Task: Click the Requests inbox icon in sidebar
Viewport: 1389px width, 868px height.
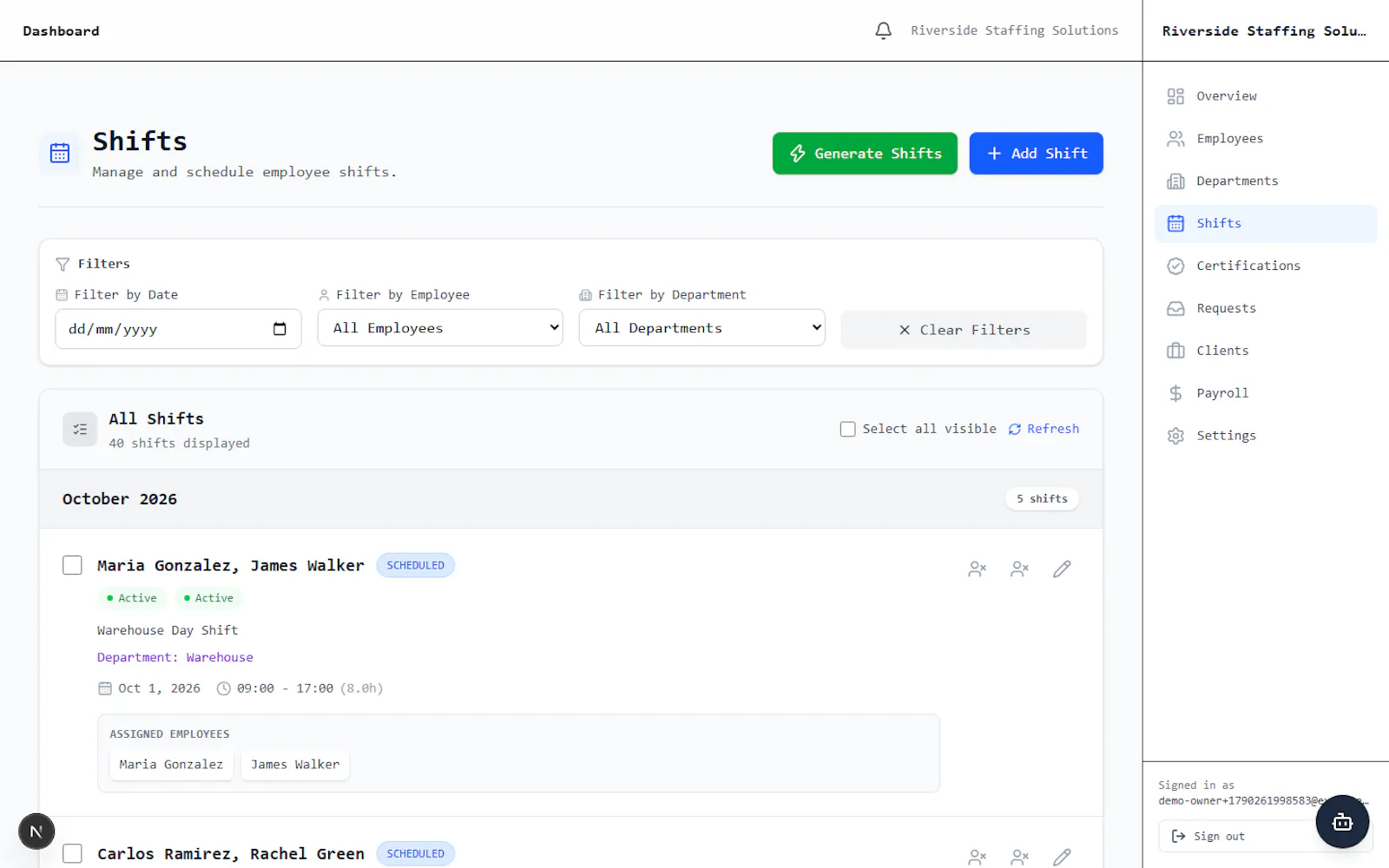Action: click(x=1175, y=309)
